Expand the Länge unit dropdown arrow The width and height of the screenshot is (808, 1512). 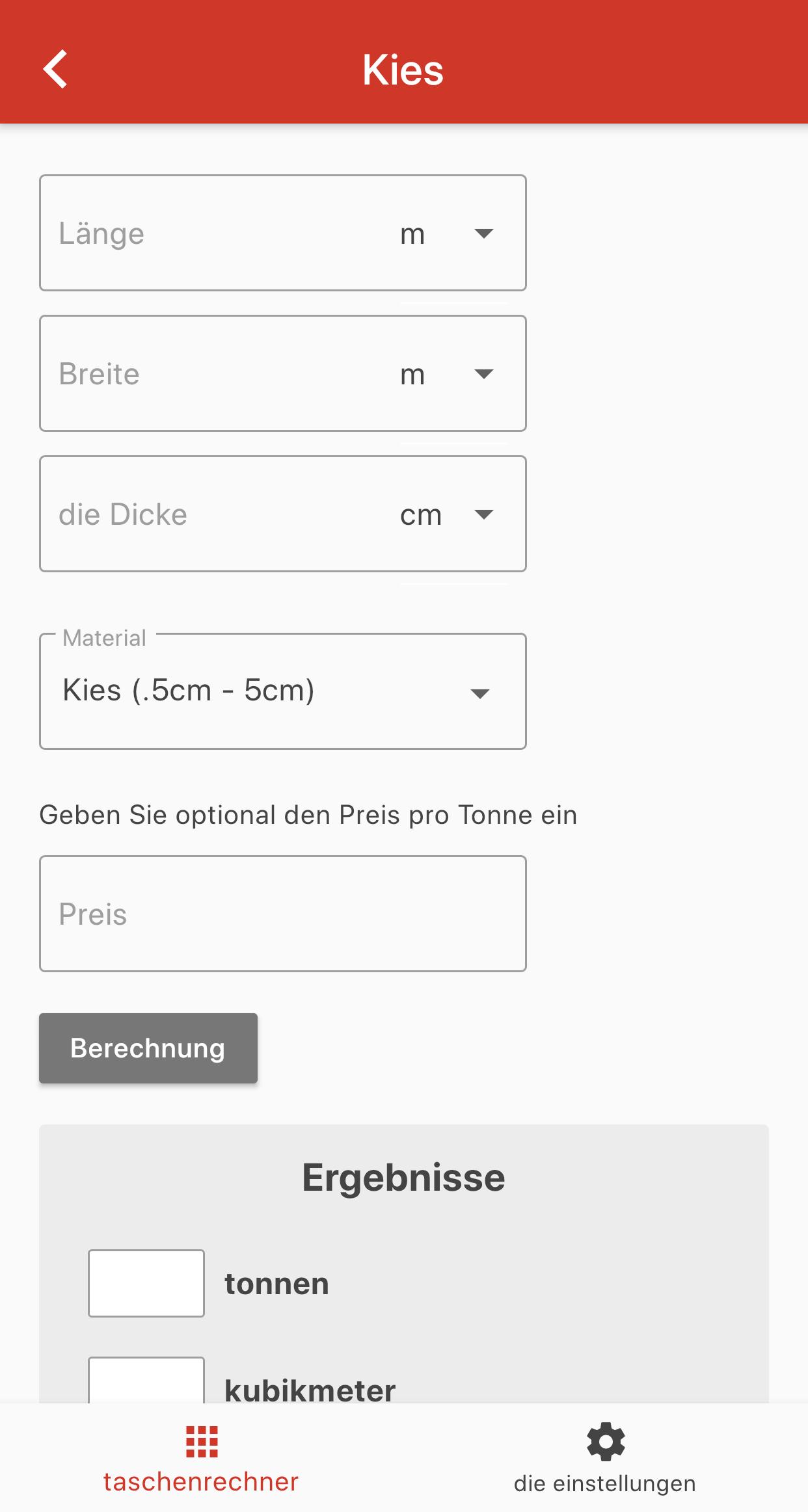click(x=483, y=233)
